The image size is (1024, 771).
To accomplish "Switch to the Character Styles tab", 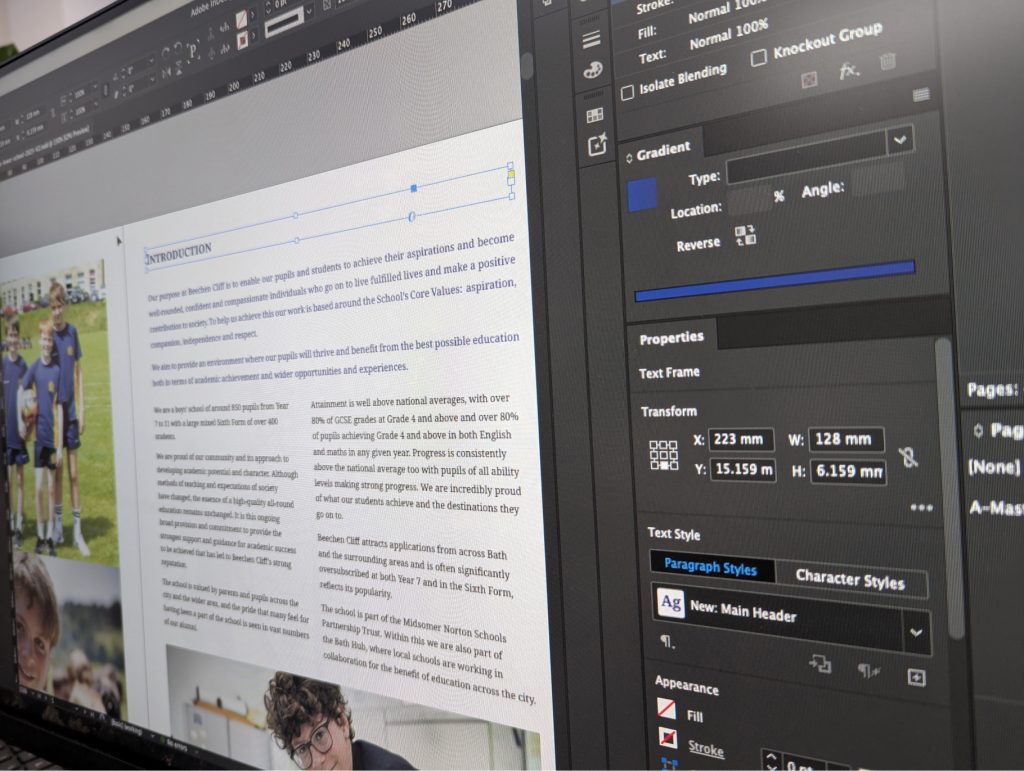I will (849, 578).
